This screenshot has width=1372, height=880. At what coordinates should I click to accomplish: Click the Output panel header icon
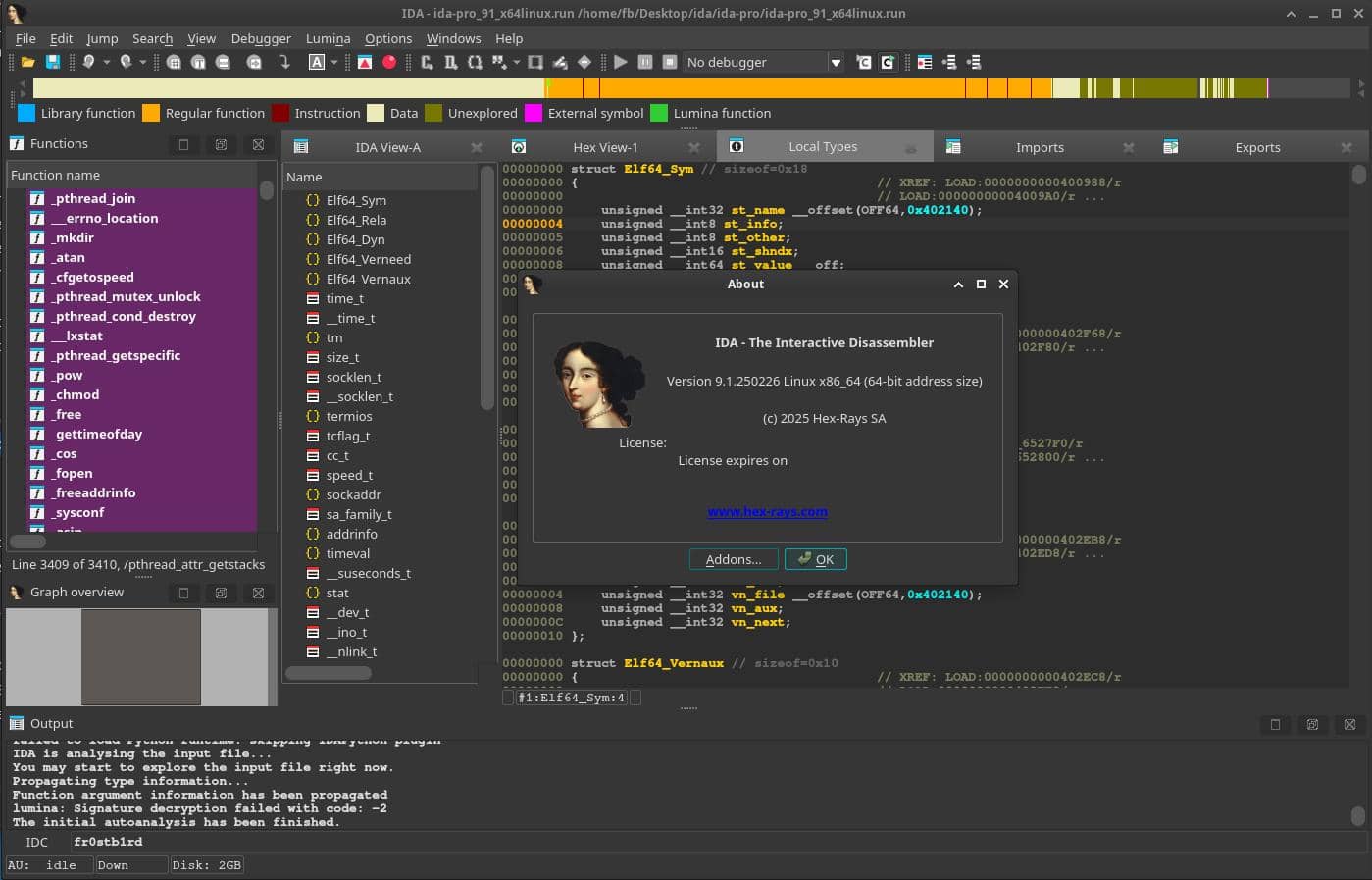(17, 723)
